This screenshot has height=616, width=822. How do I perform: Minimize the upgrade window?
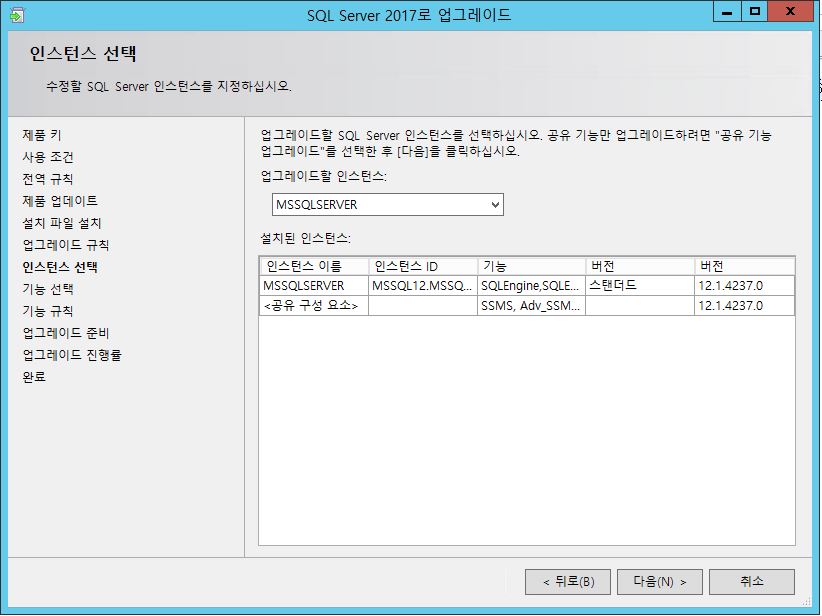click(x=727, y=12)
